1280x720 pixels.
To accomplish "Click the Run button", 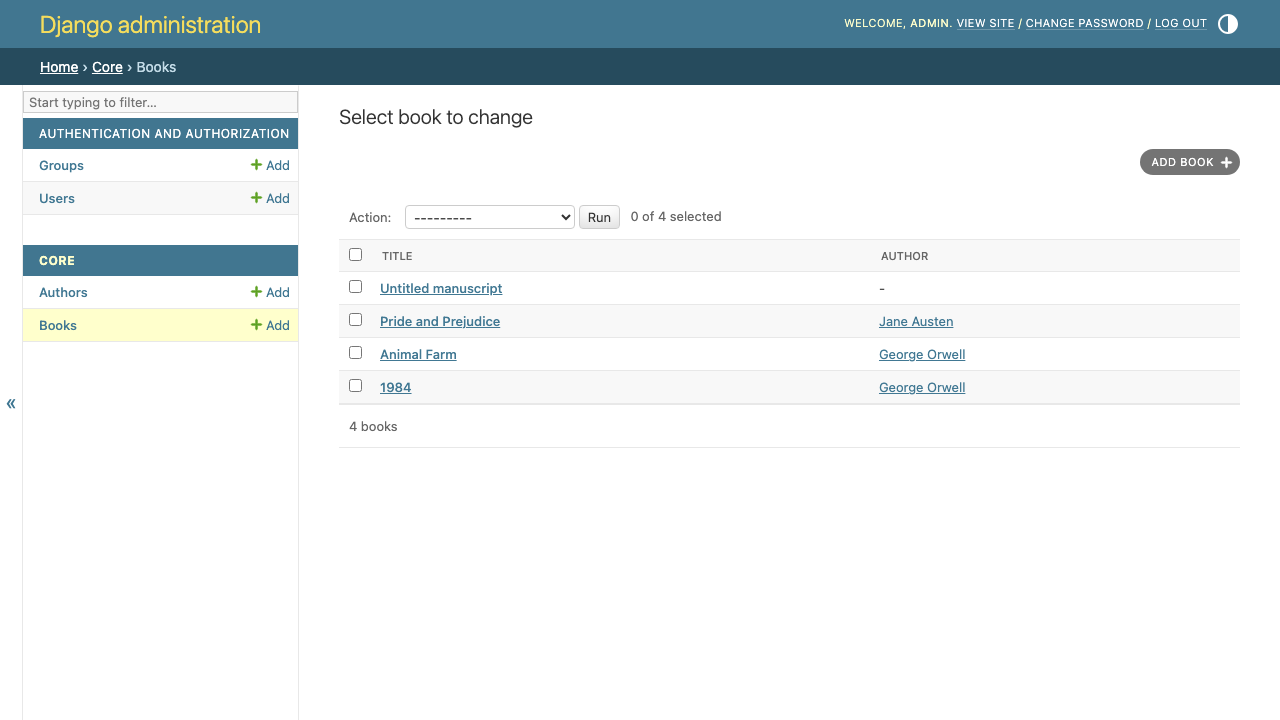I will [x=599, y=217].
